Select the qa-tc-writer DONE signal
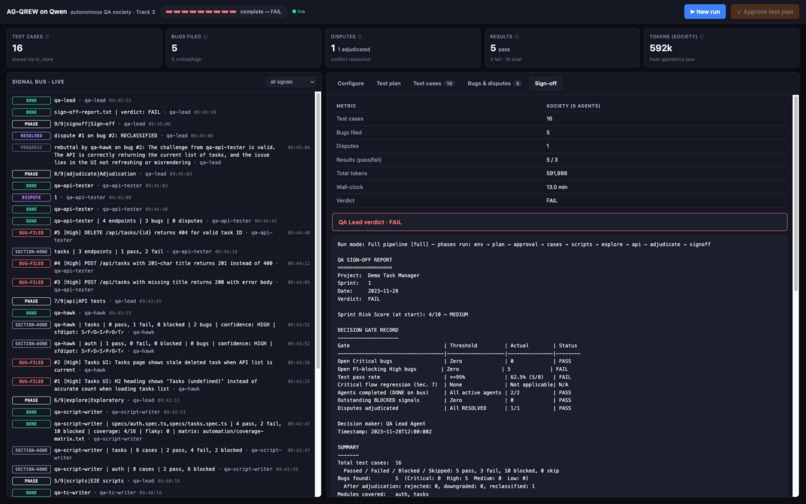806x504 pixels. (x=163, y=493)
